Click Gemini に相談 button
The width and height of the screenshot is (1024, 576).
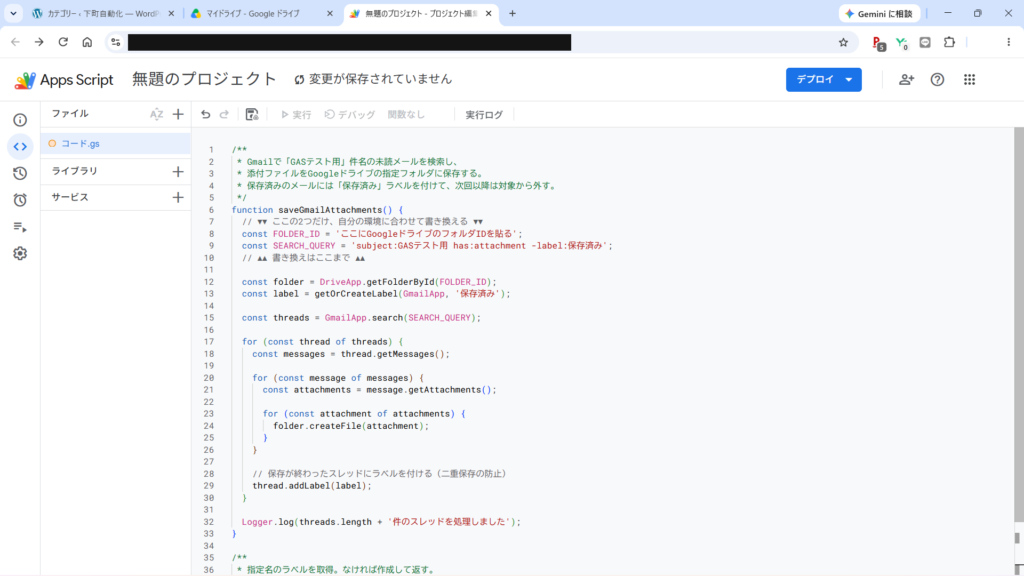pyautogui.click(x=880, y=13)
